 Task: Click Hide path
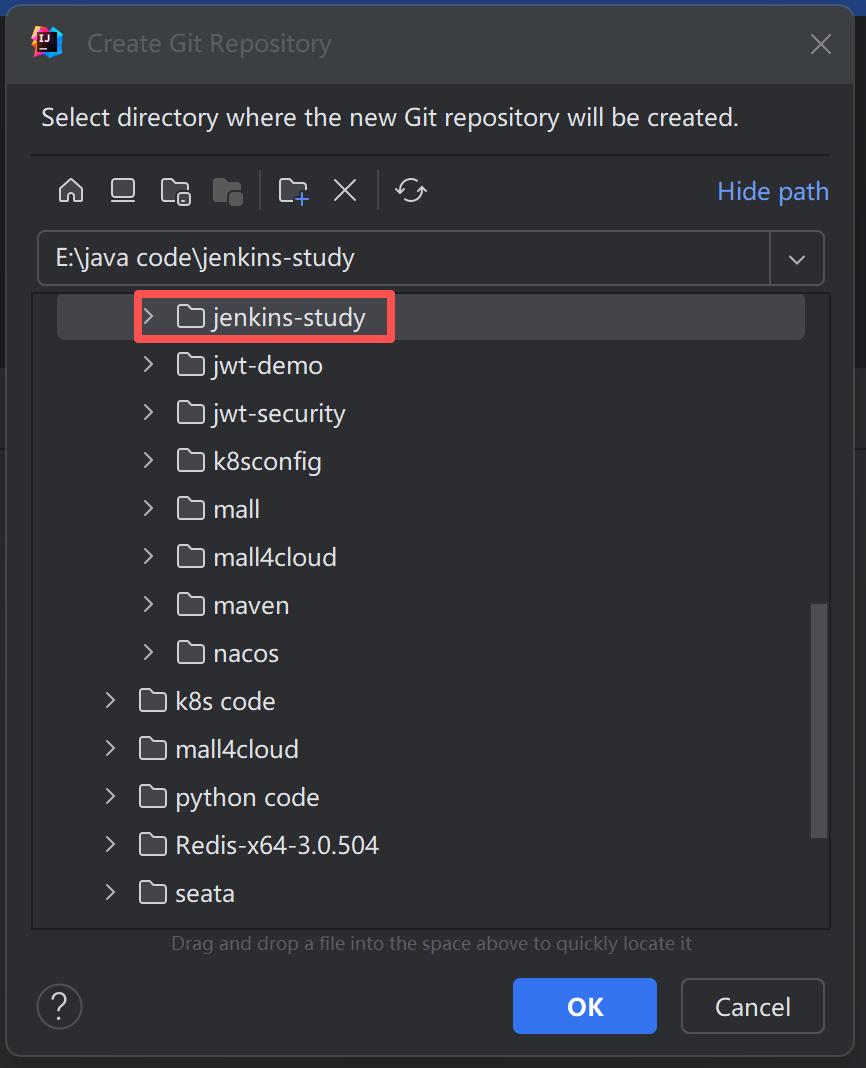(772, 191)
